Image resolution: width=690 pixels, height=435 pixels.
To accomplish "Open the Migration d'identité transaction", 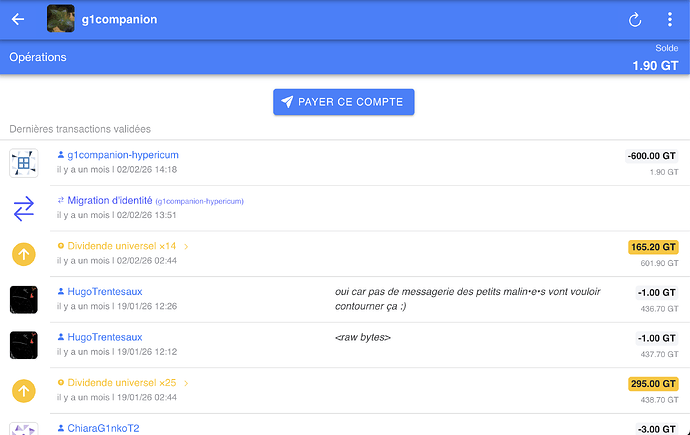I will point(116,200).
